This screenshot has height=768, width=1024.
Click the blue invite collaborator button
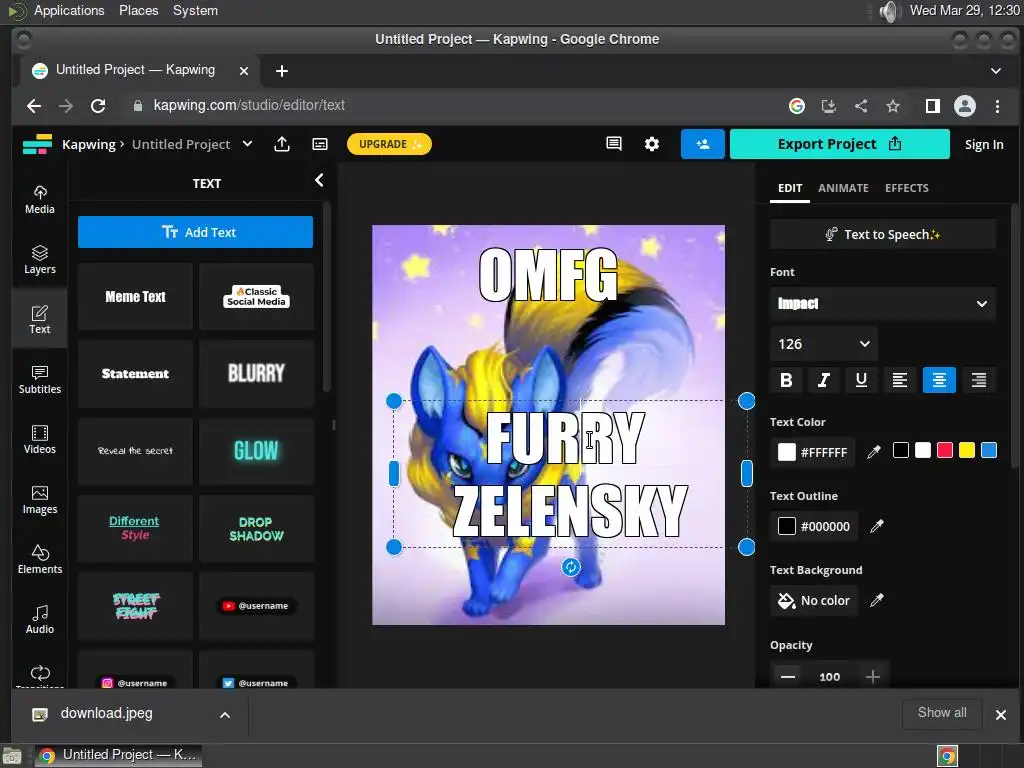tap(703, 144)
